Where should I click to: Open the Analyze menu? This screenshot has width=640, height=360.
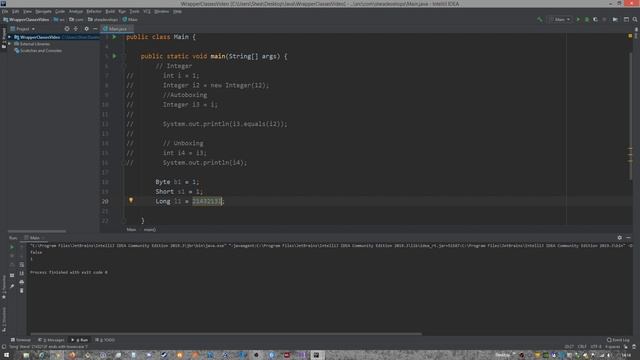pos(76,11)
